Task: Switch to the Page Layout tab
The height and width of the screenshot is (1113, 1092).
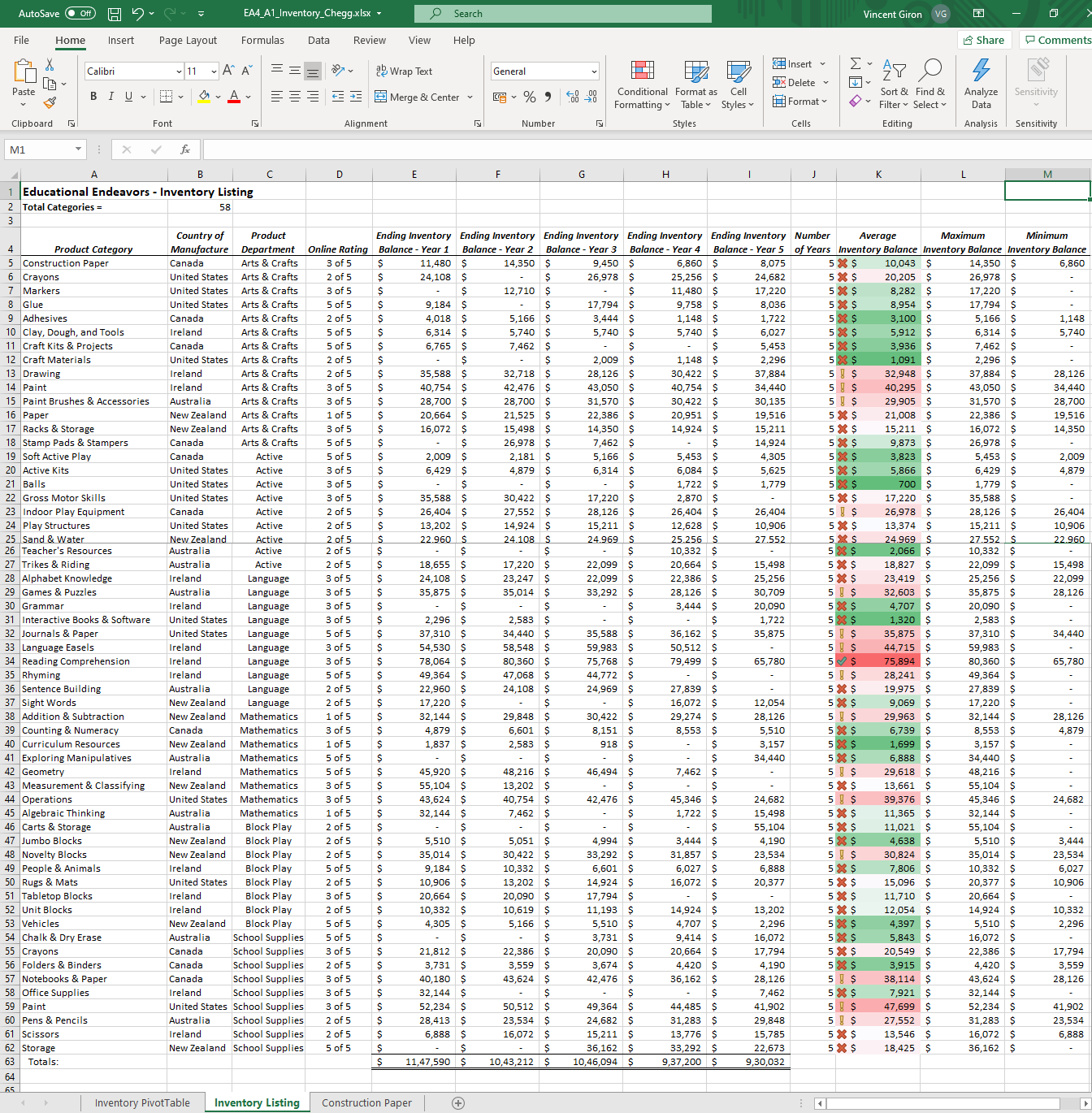Action: pyautogui.click(x=188, y=40)
